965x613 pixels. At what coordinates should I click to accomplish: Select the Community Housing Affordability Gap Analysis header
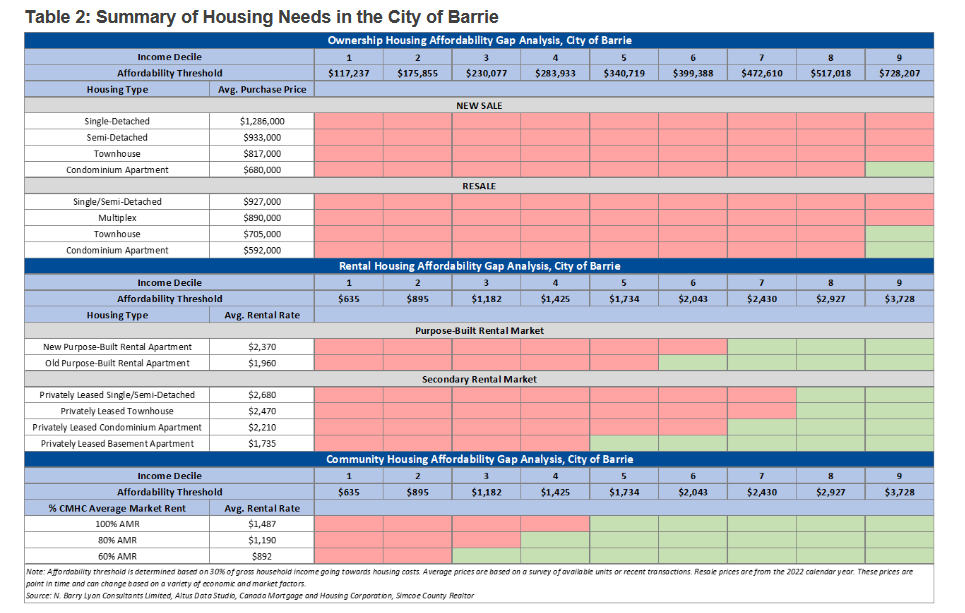(x=479, y=459)
